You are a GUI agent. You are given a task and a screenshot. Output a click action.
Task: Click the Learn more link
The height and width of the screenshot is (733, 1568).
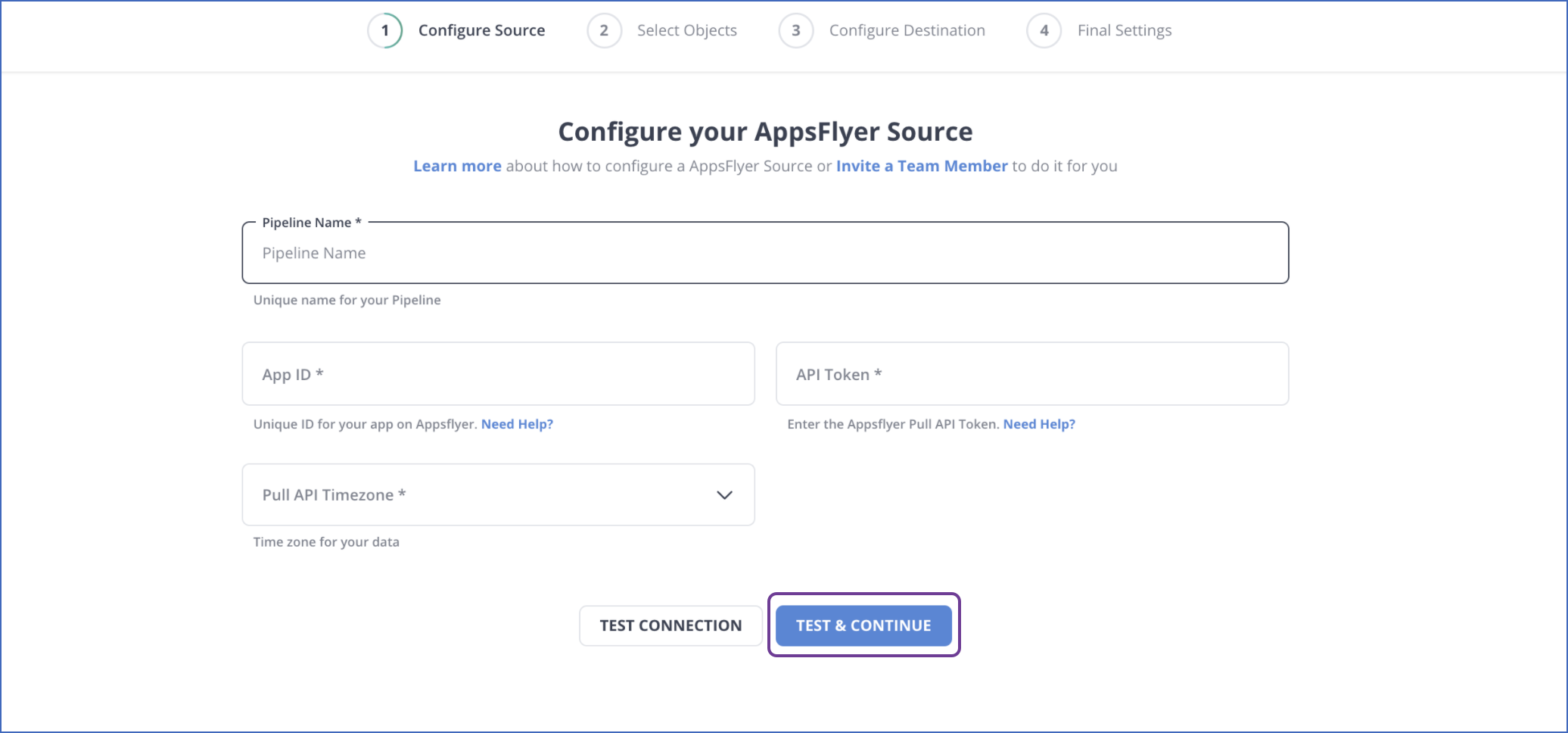click(457, 166)
